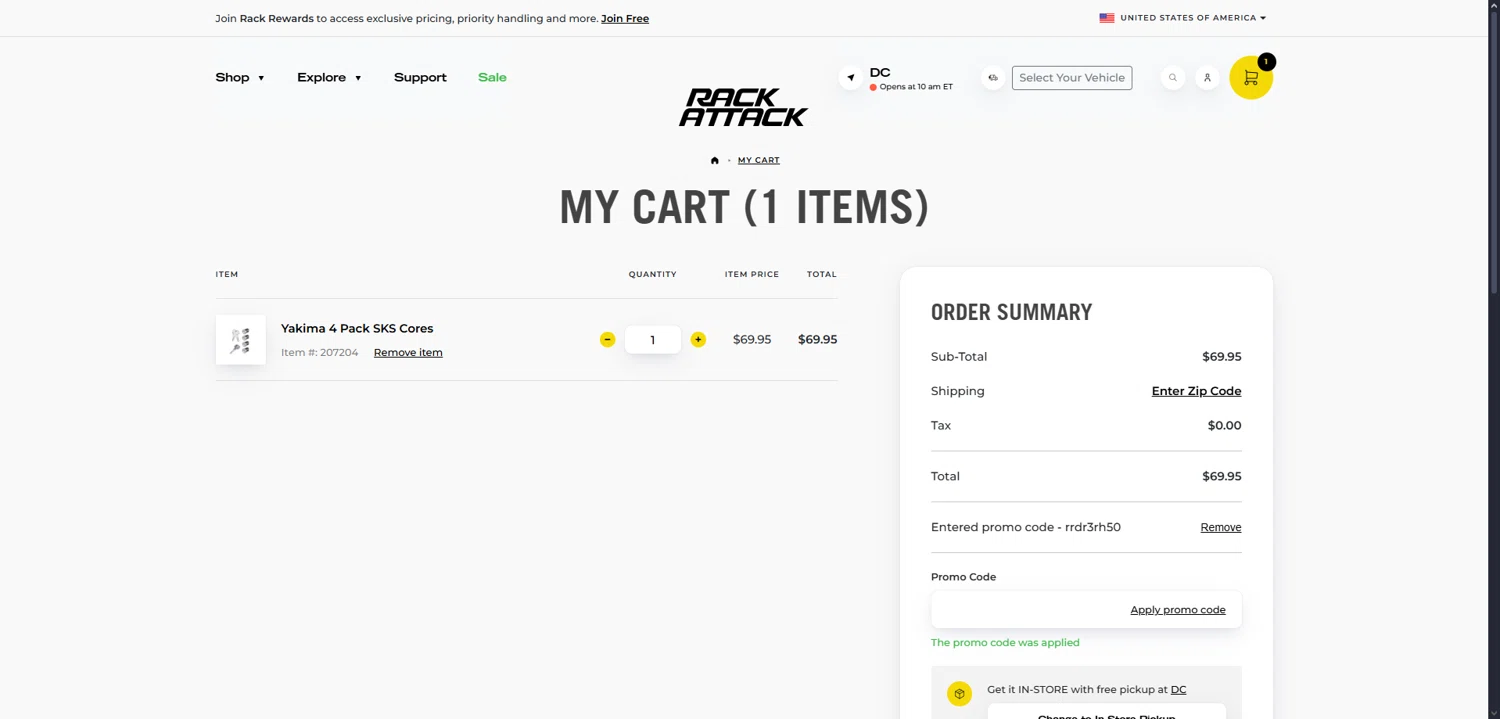Expand the Explore menu
This screenshot has height=719, width=1500.
[x=329, y=77]
